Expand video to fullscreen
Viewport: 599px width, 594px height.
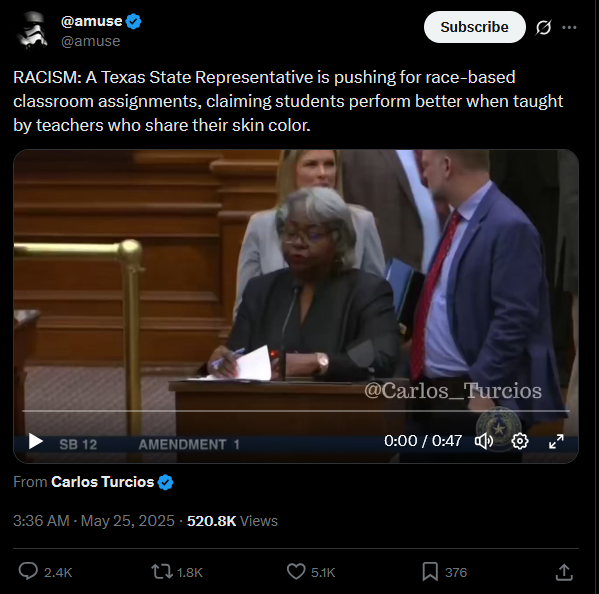coord(556,441)
